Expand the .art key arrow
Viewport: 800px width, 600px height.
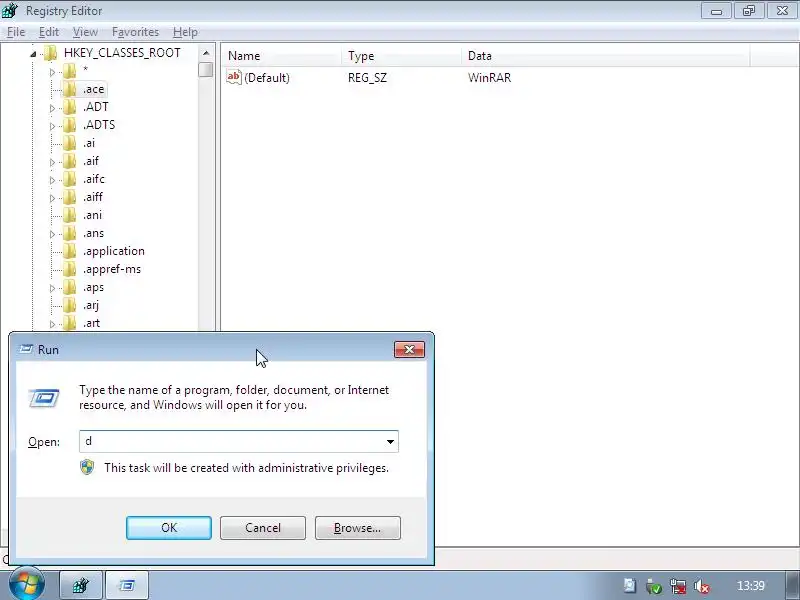(52, 324)
